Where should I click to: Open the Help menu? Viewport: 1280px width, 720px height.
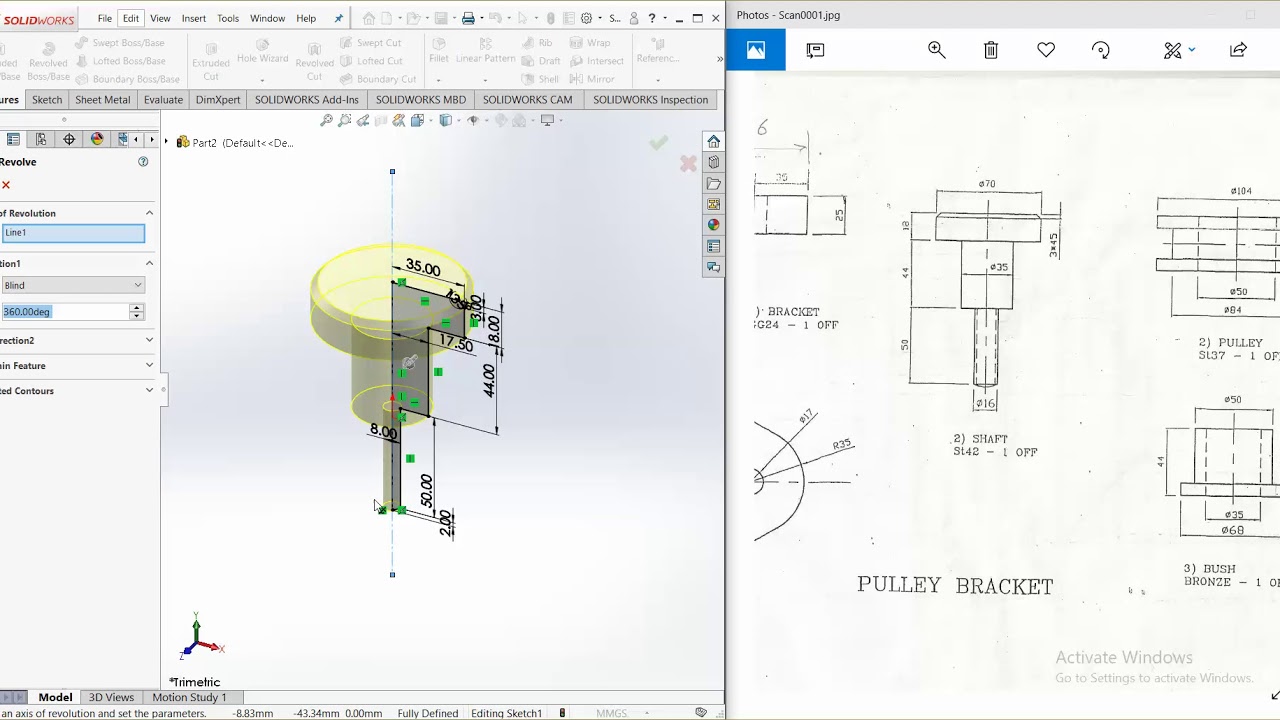coord(306,18)
